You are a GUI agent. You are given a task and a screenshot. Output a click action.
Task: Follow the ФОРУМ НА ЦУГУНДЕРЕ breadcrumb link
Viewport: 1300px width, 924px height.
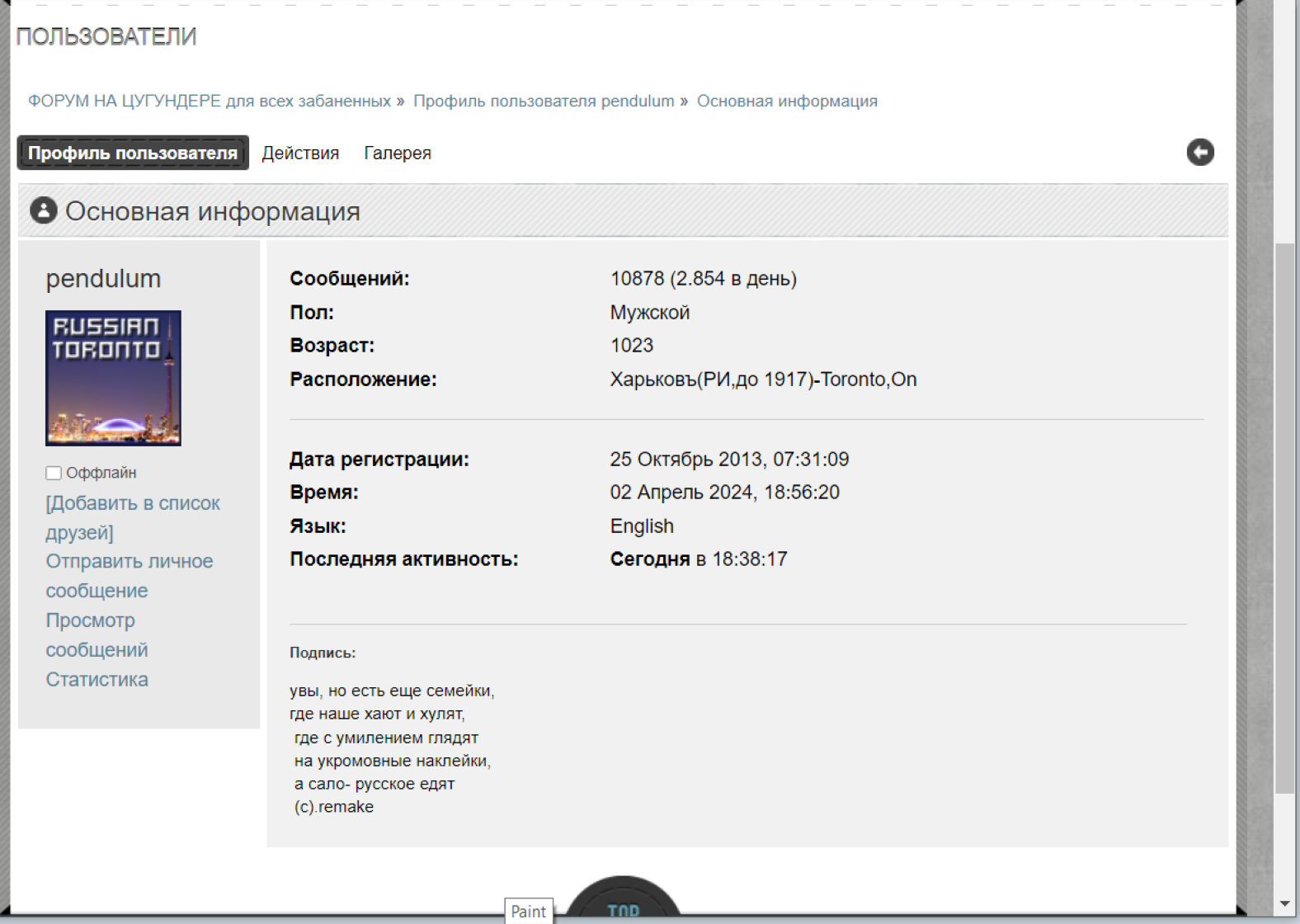[x=210, y=101]
